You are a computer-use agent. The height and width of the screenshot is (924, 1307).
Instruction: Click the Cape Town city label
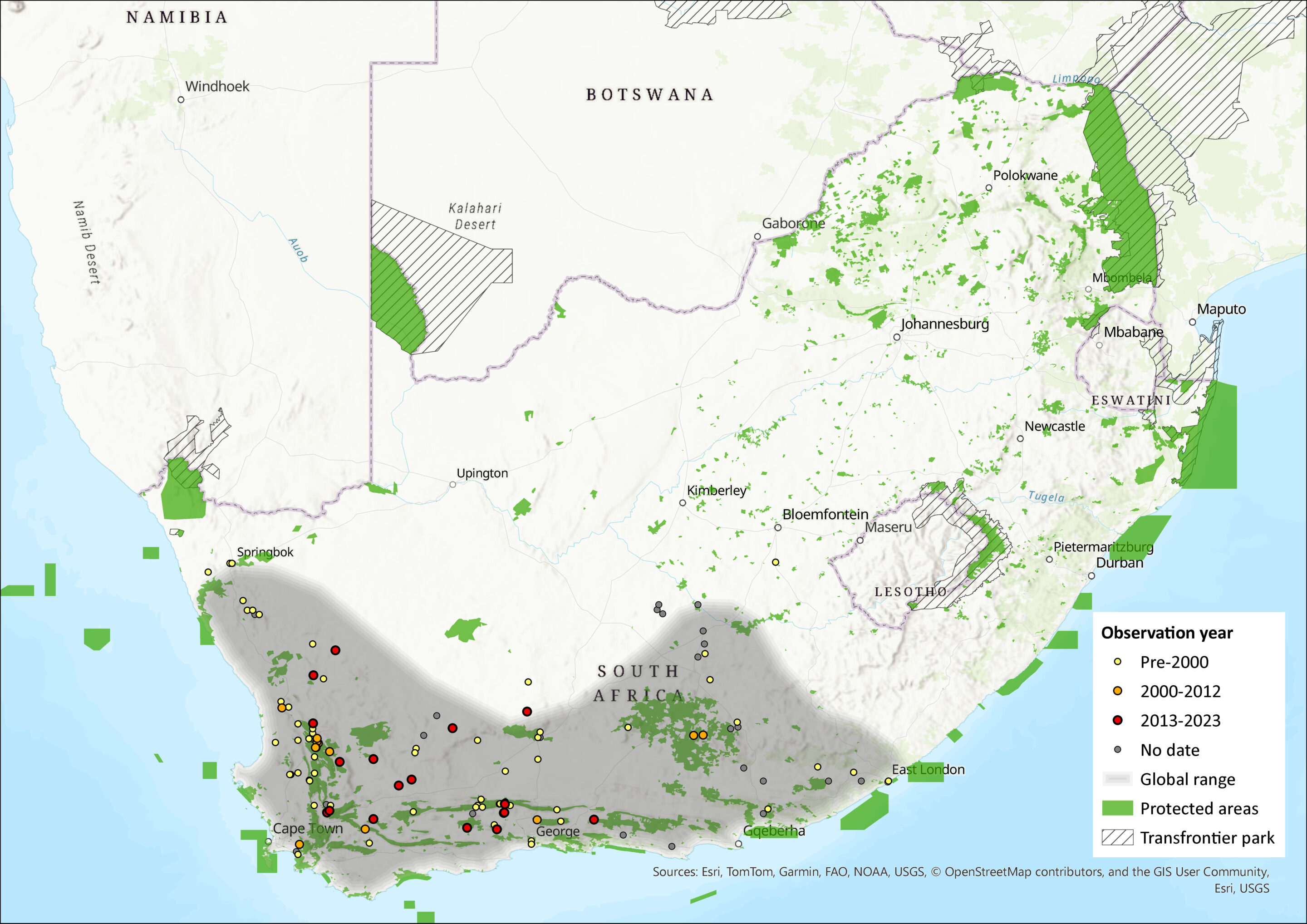pyautogui.click(x=308, y=828)
